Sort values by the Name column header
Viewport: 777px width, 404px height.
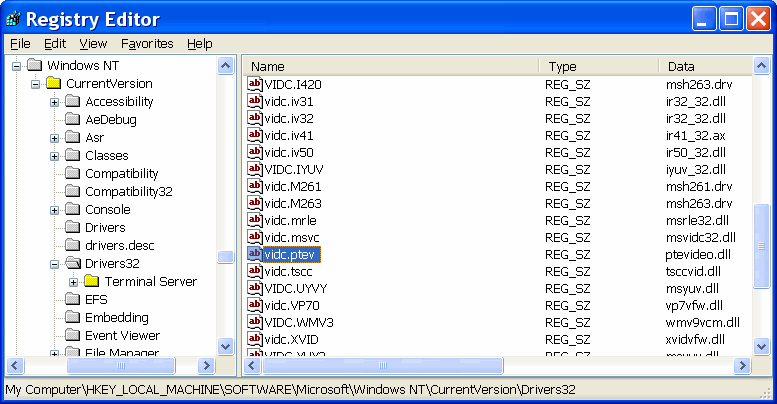(390, 66)
